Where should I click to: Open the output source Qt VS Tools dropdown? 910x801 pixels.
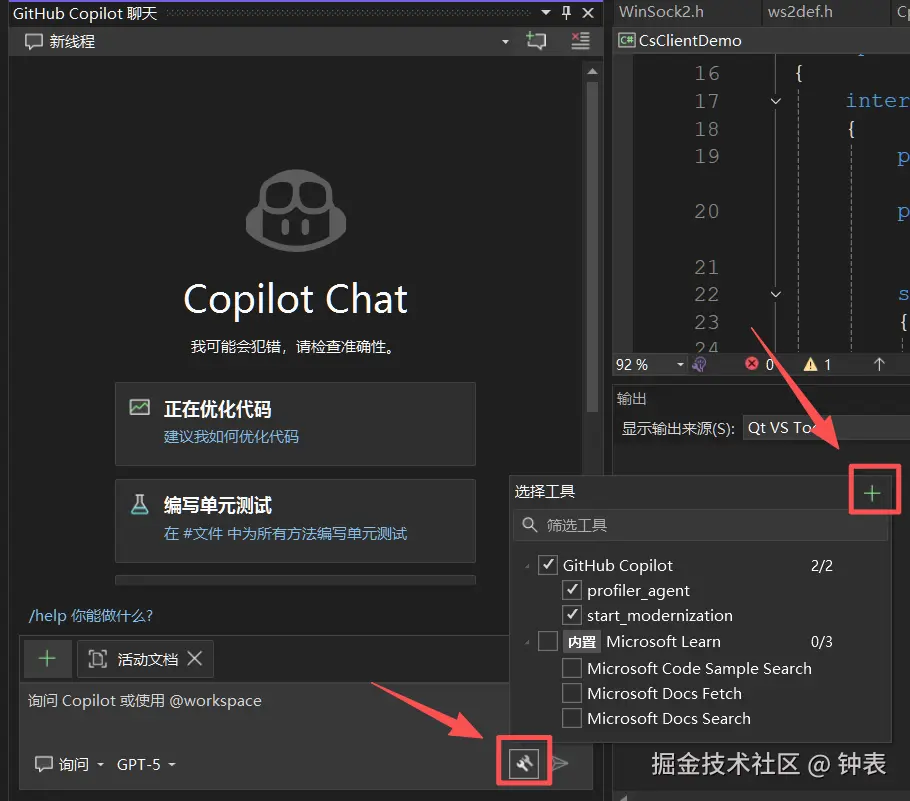point(826,428)
